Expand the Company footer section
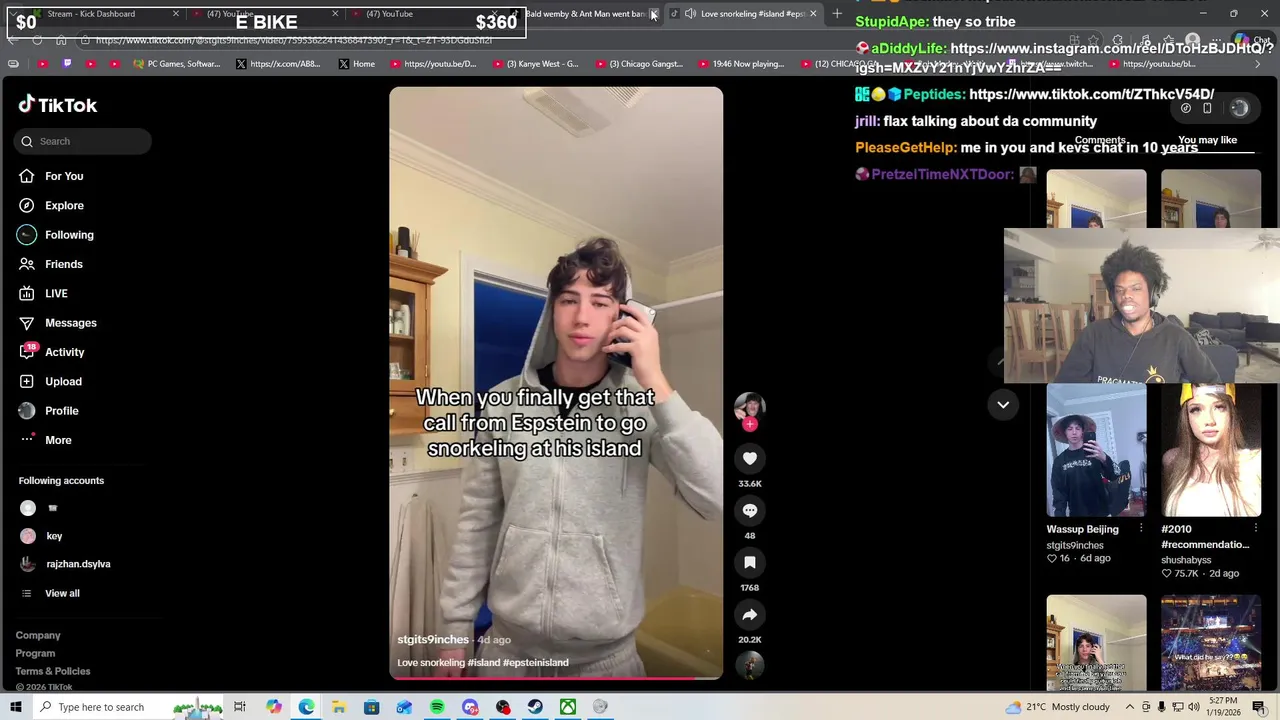The image size is (1280, 720). click(38, 635)
